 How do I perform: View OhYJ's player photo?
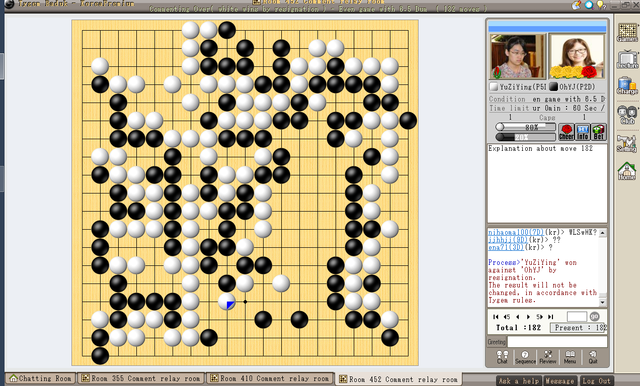coord(576,56)
